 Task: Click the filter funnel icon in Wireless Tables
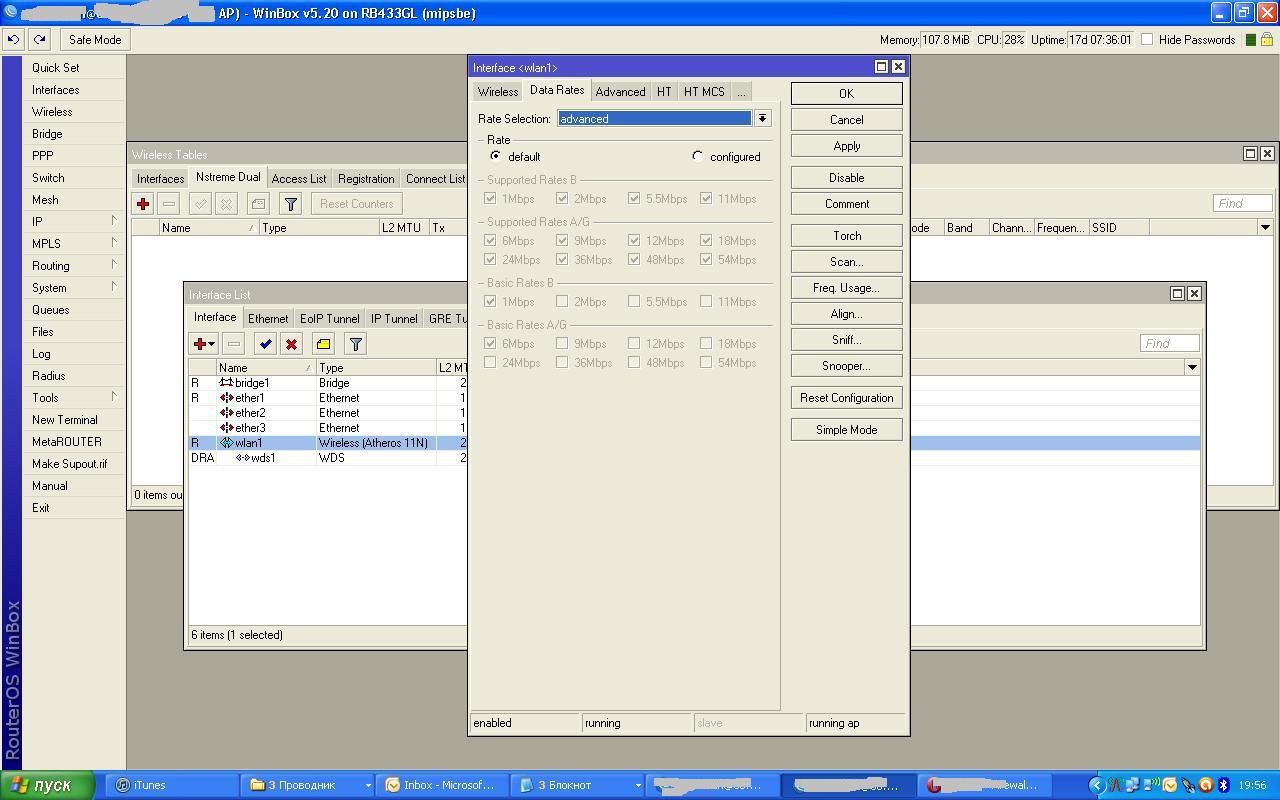(290, 204)
